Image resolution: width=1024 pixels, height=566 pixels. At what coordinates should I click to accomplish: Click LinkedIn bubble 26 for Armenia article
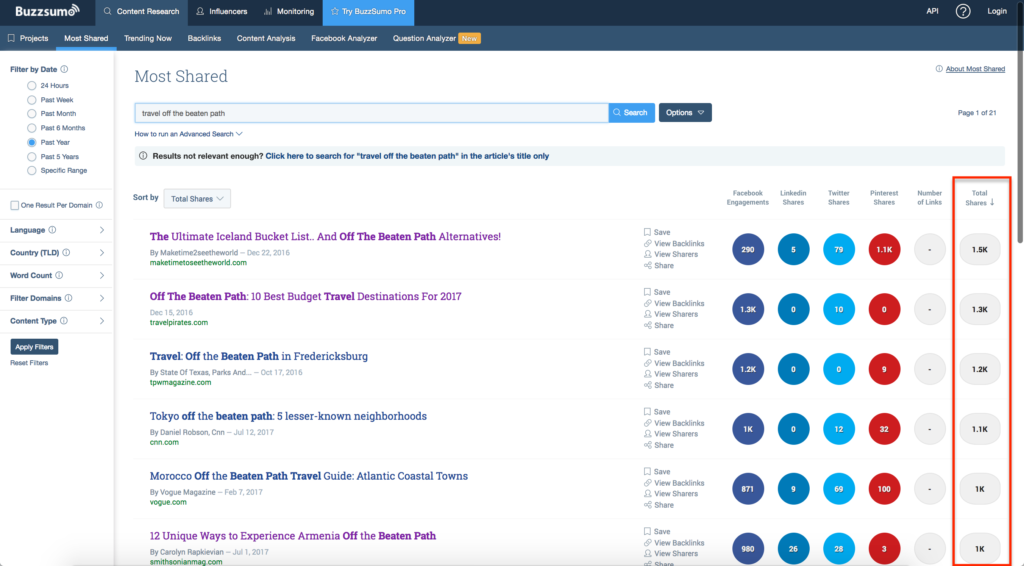(793, 549)
